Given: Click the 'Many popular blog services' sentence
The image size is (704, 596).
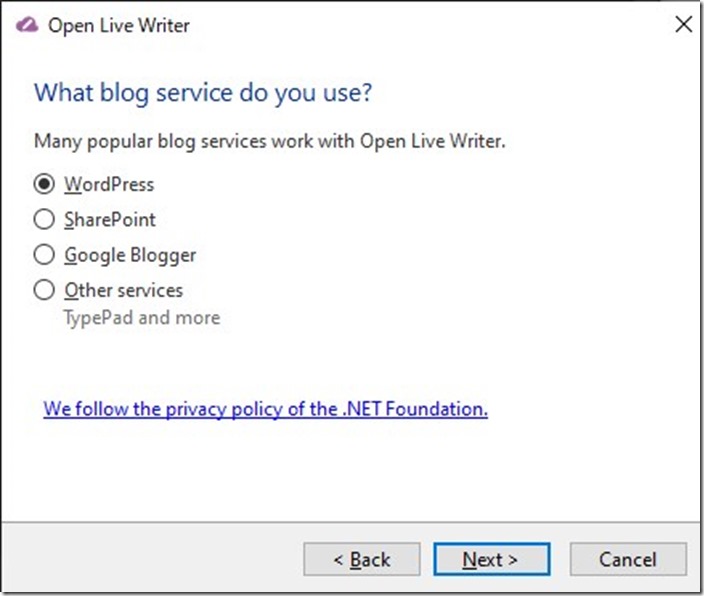Looking at the screenshot, I should pos(270,141).
